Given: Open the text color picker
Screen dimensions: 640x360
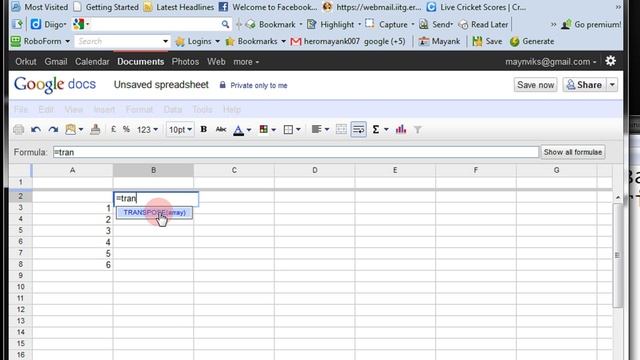Looking at the screenshot, I should coord(242,130).
